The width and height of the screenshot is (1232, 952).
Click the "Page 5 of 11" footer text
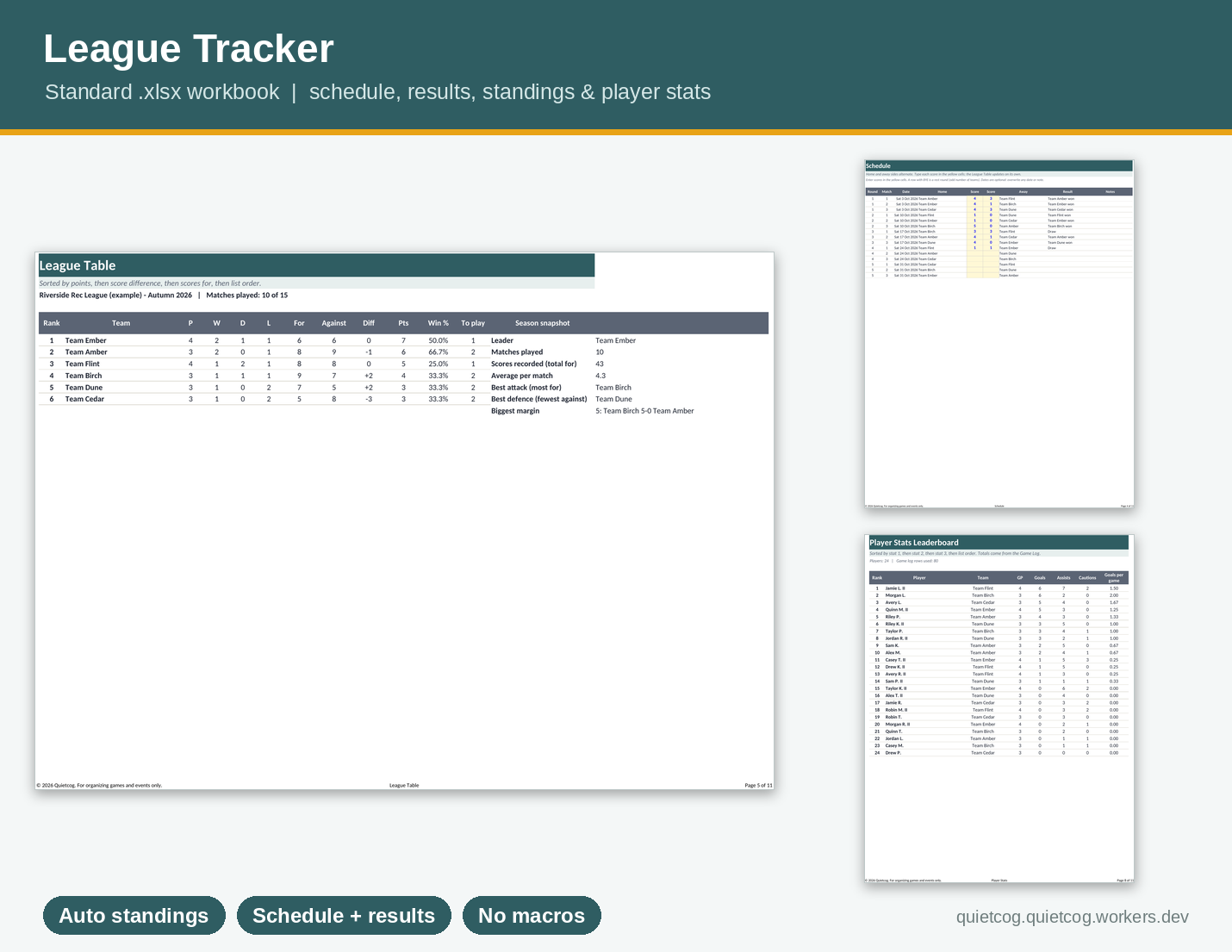(x=759, y=786)
